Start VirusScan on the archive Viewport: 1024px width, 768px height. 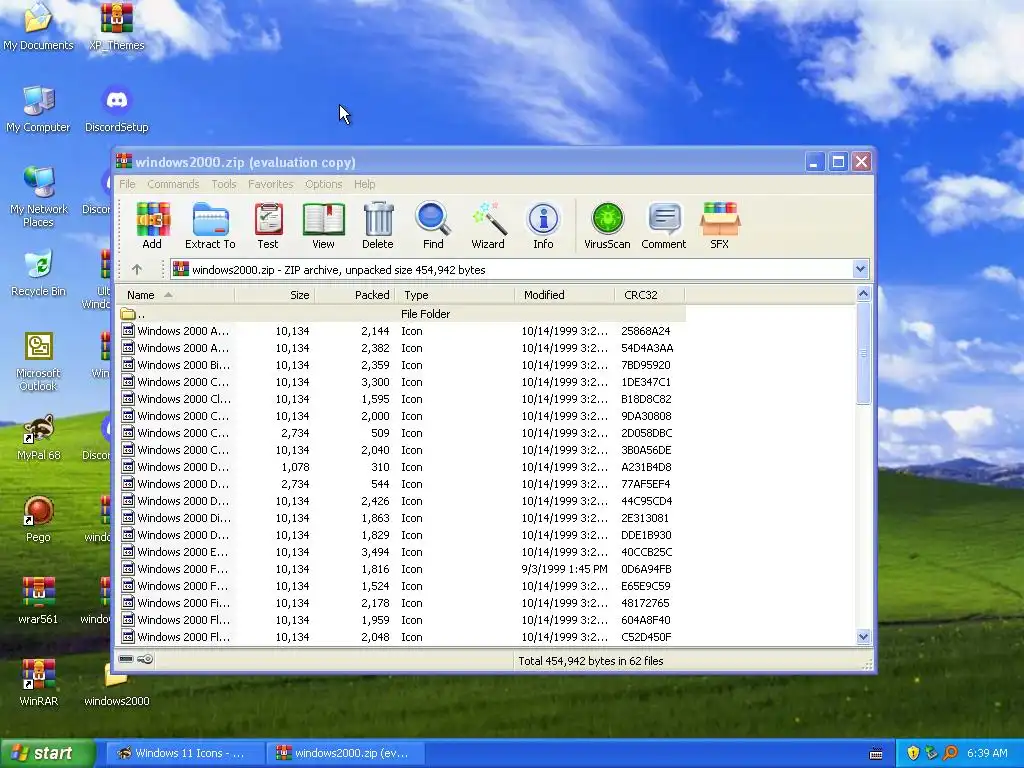coord(607,226)
